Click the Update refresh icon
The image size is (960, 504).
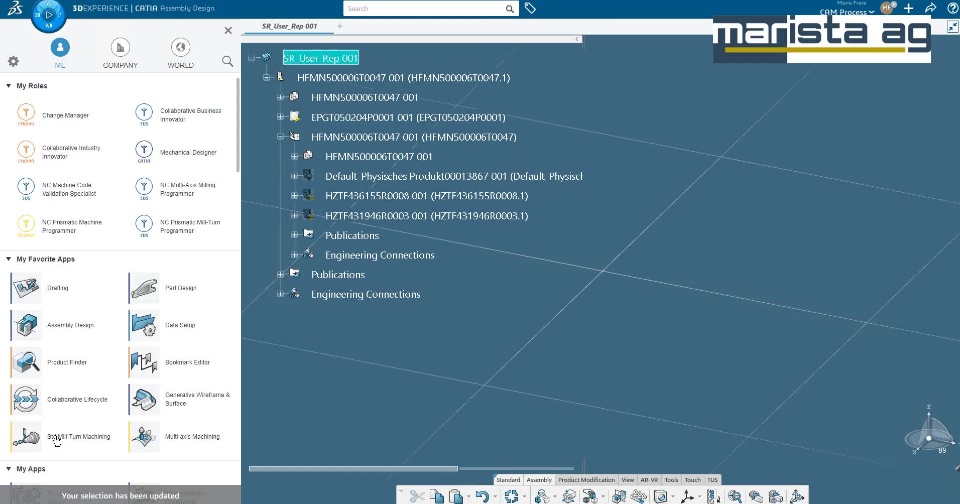[x=511, y=496]
